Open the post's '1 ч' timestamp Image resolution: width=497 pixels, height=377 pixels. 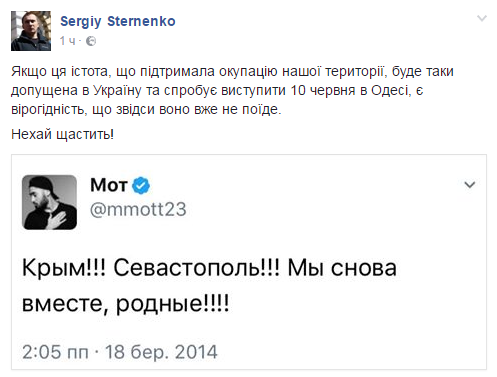point(68,41)
